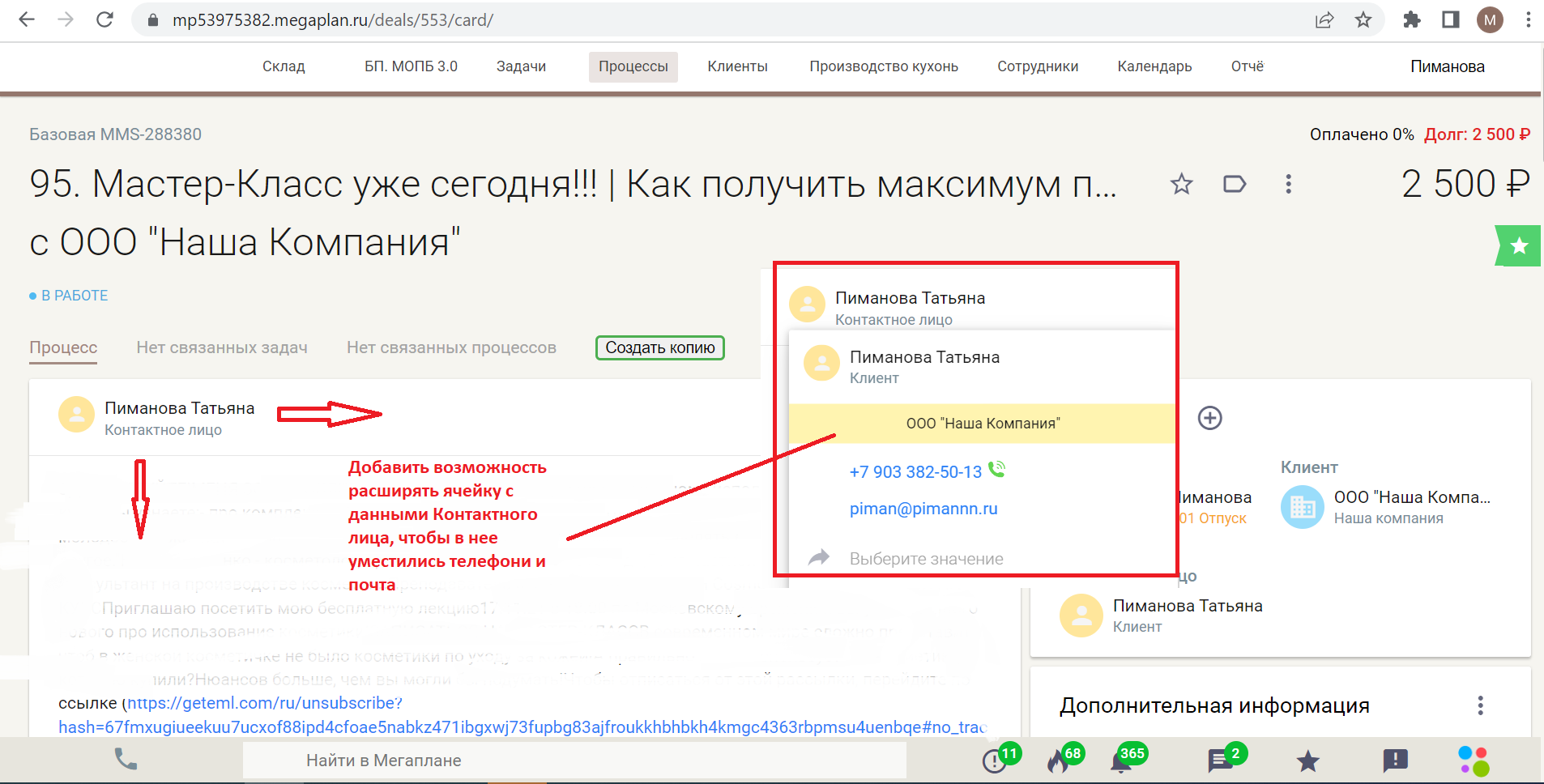Open the Chrome three-dot menu
The height and width of the screenshot is (784, 1544).
1528,20
